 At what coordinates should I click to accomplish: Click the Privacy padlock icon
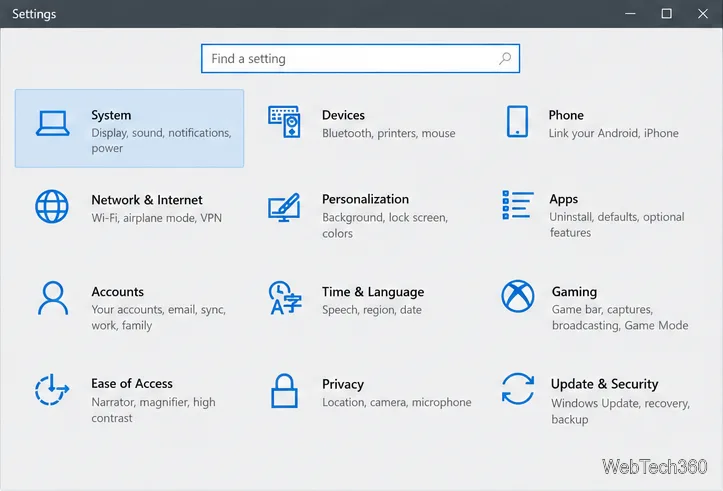[x=284, y=391]
